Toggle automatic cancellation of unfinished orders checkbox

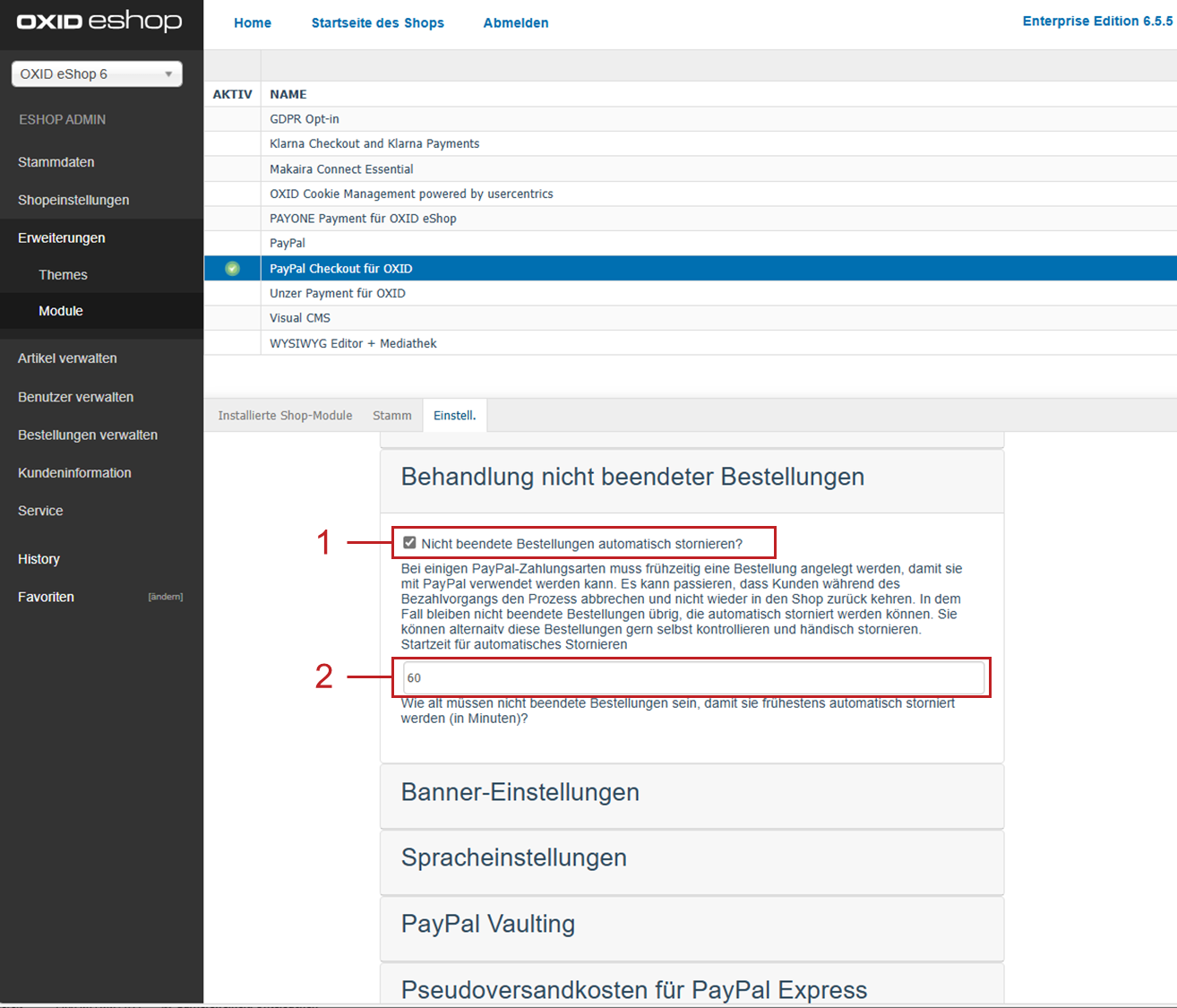[409, 543]
